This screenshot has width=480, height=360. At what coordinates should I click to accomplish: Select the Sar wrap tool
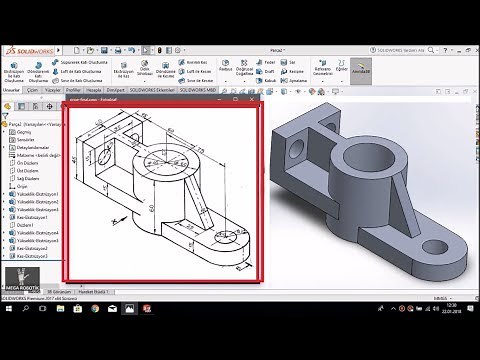point(288,62)
